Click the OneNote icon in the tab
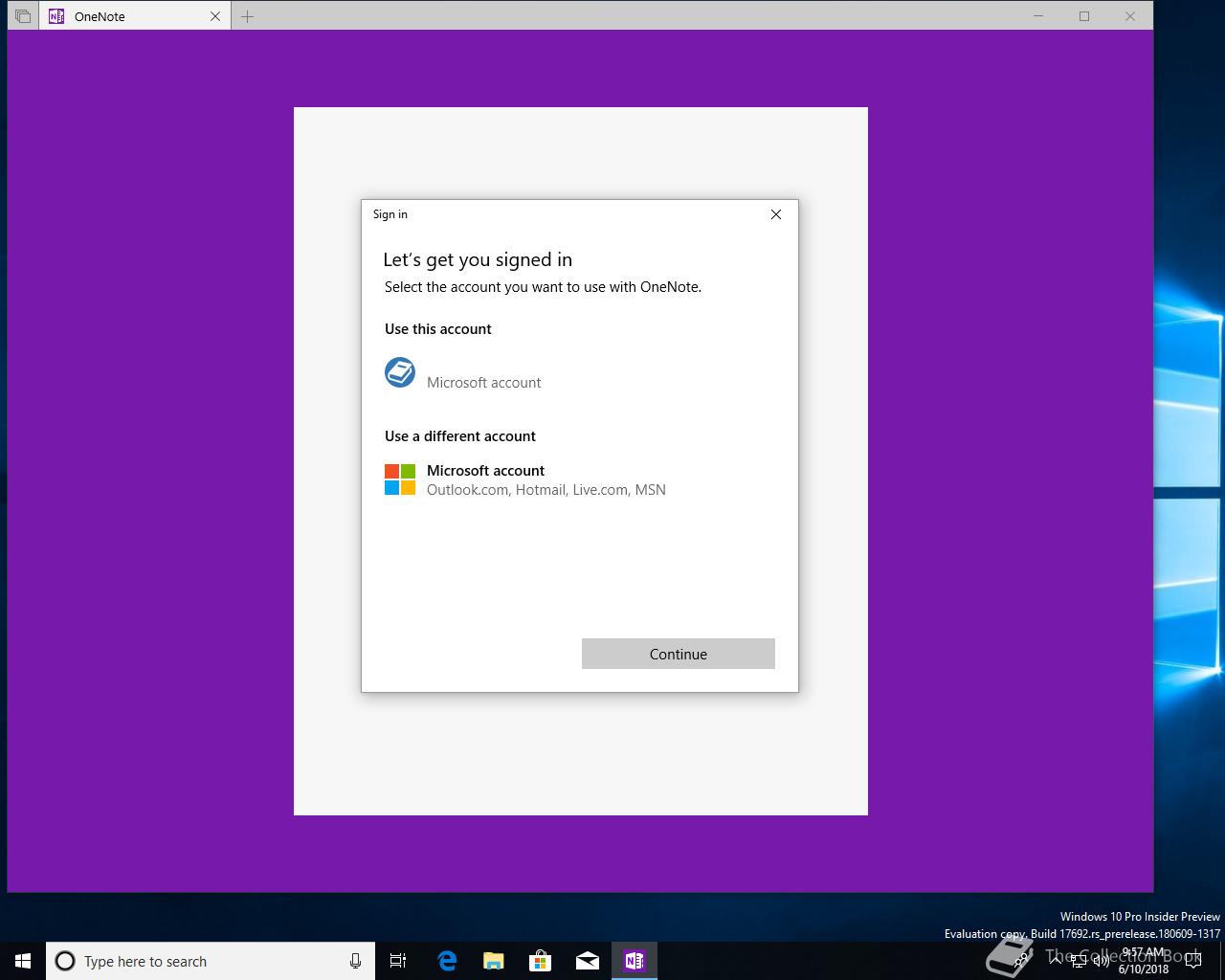1225x980 pixels. point(56,16)
